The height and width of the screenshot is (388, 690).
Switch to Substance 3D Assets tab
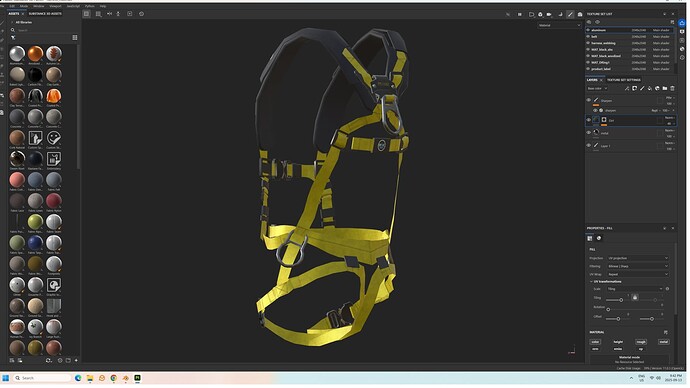(x=45, y=14)
